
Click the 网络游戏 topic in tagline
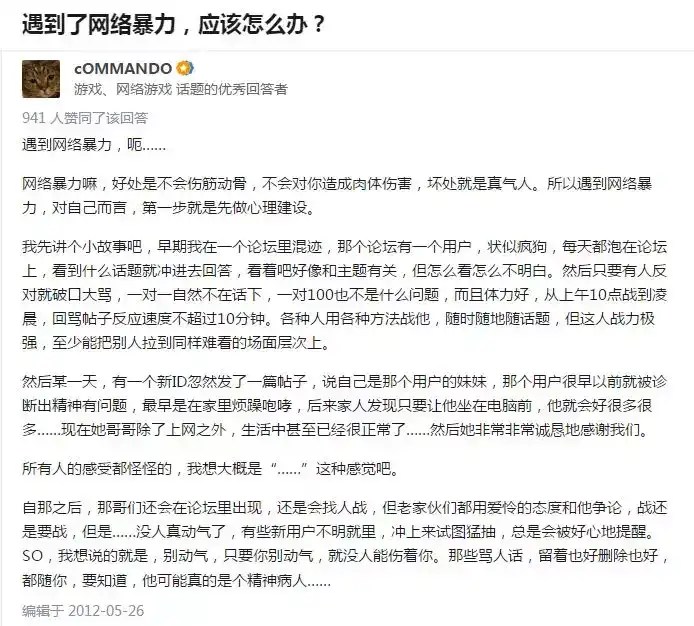(x=143, y=89)
